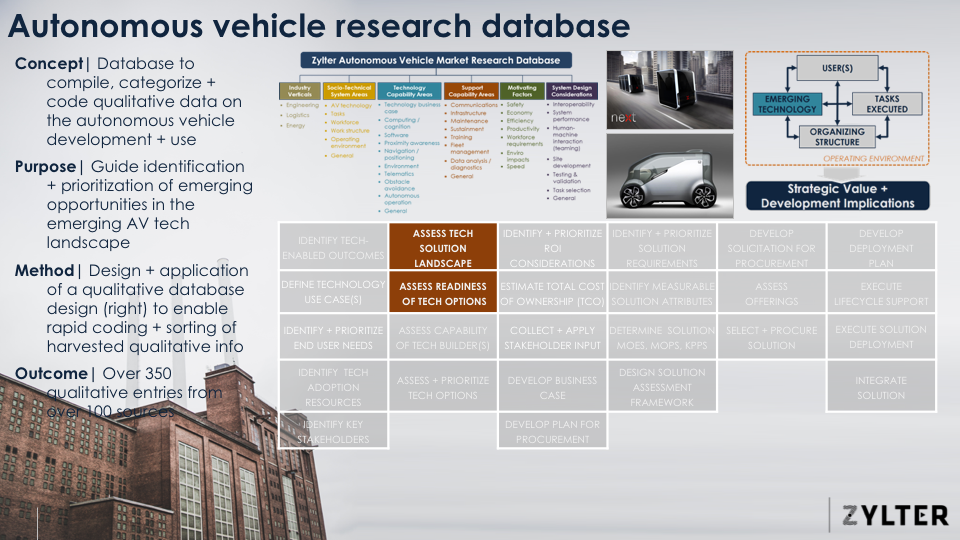Select the IDENTIFY TECH ADOPTION RESOURCES tile
This screenshot has width=960, height=540.
click(x=333, y=386)
